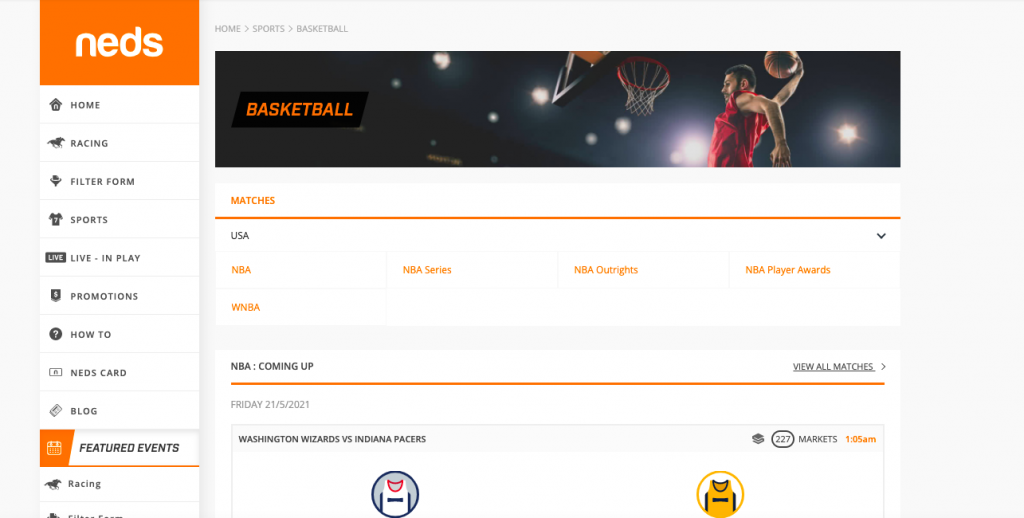This screenshot has height=518, width=1024.
Task: Click the Featured Events calendar icon
Action: (54, 448)
